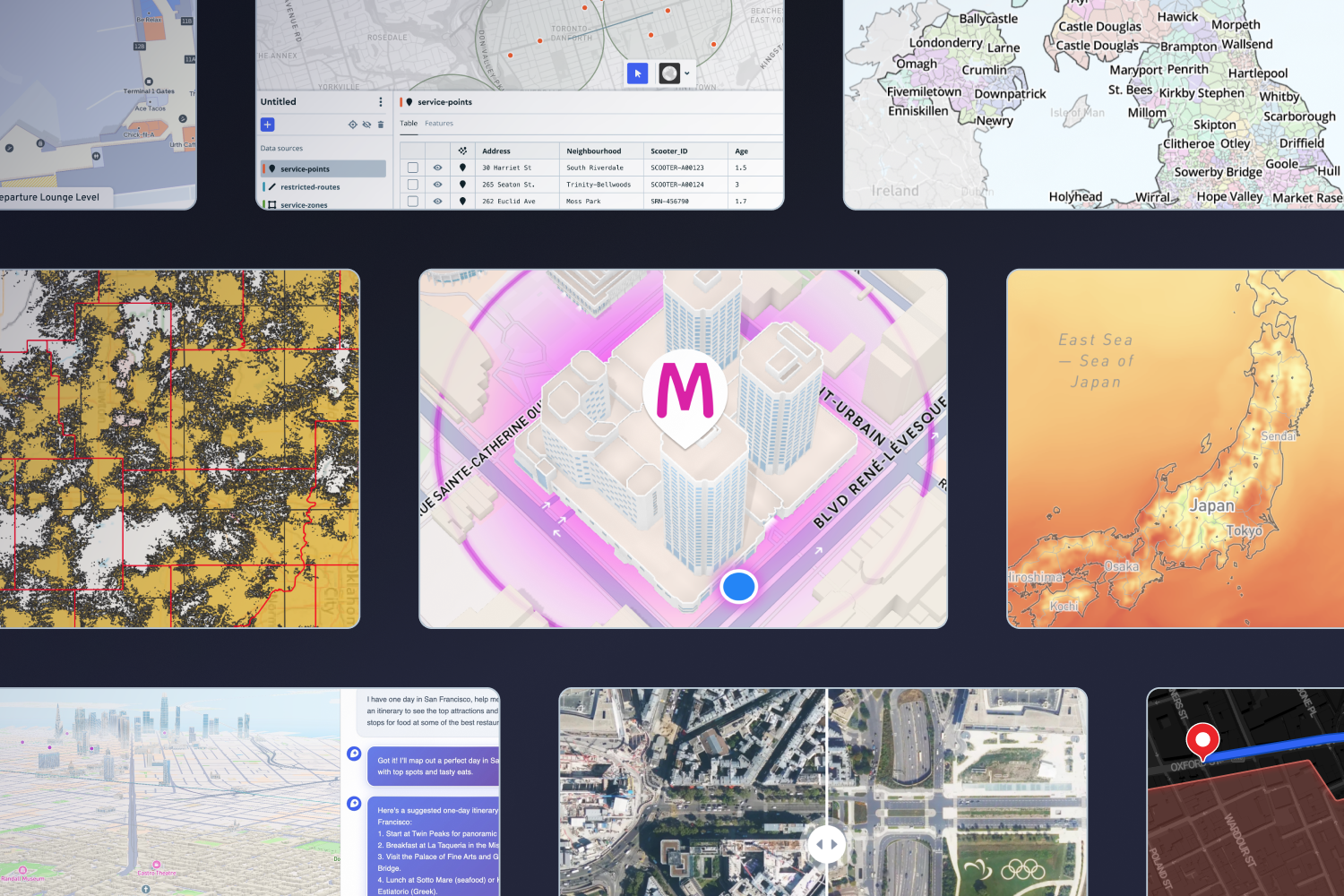
Task: Select the pointer cursor tool on Toronto map
Action: 637,73
